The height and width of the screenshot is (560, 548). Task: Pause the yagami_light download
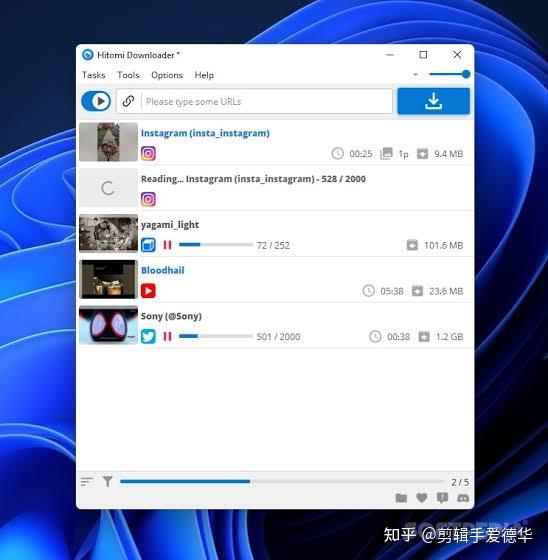click(167, 245)
